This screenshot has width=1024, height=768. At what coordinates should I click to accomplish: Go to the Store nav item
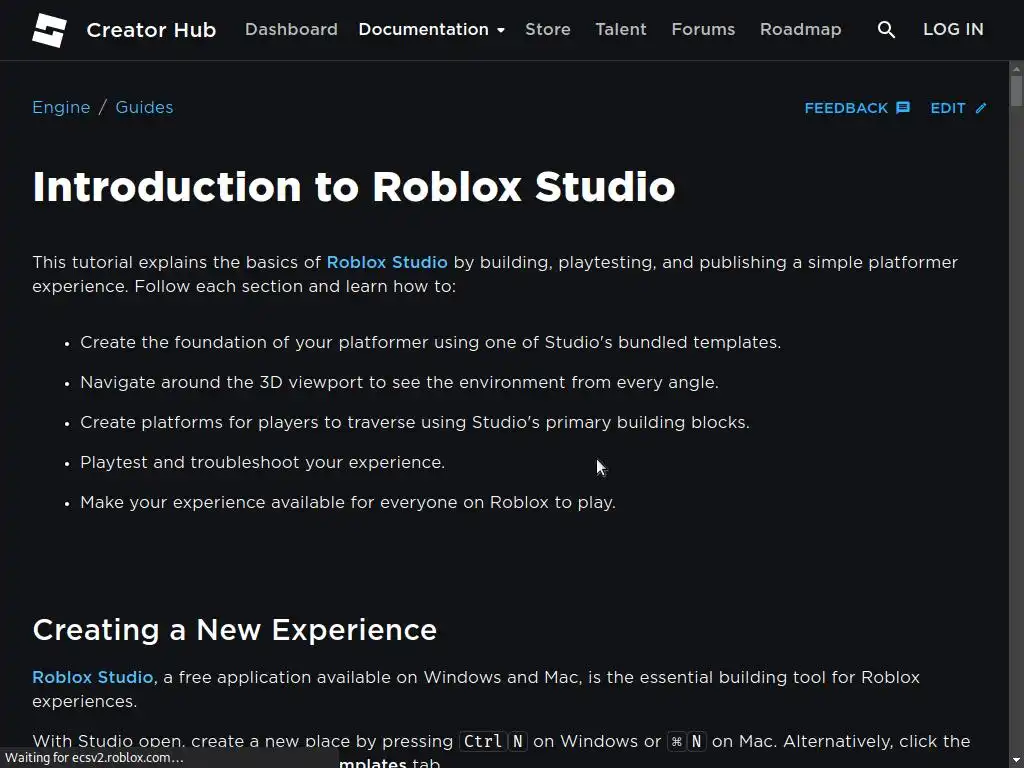point(548,29)
